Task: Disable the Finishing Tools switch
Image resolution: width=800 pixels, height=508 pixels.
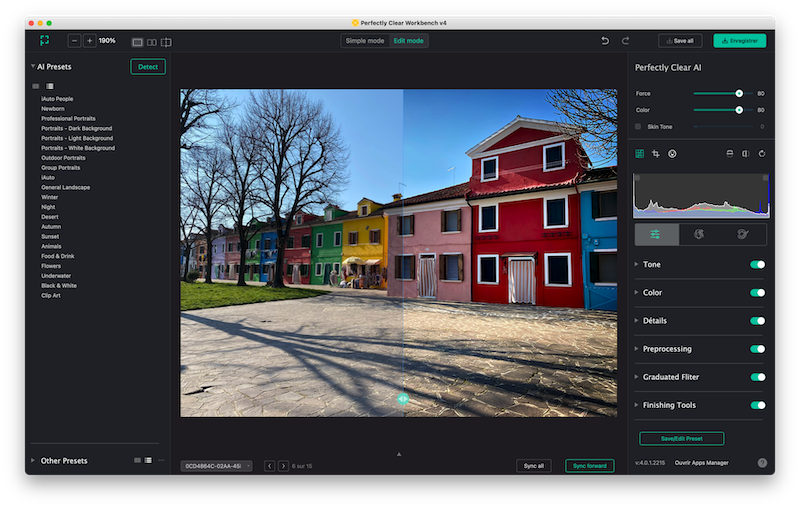Action: point(758,405)
